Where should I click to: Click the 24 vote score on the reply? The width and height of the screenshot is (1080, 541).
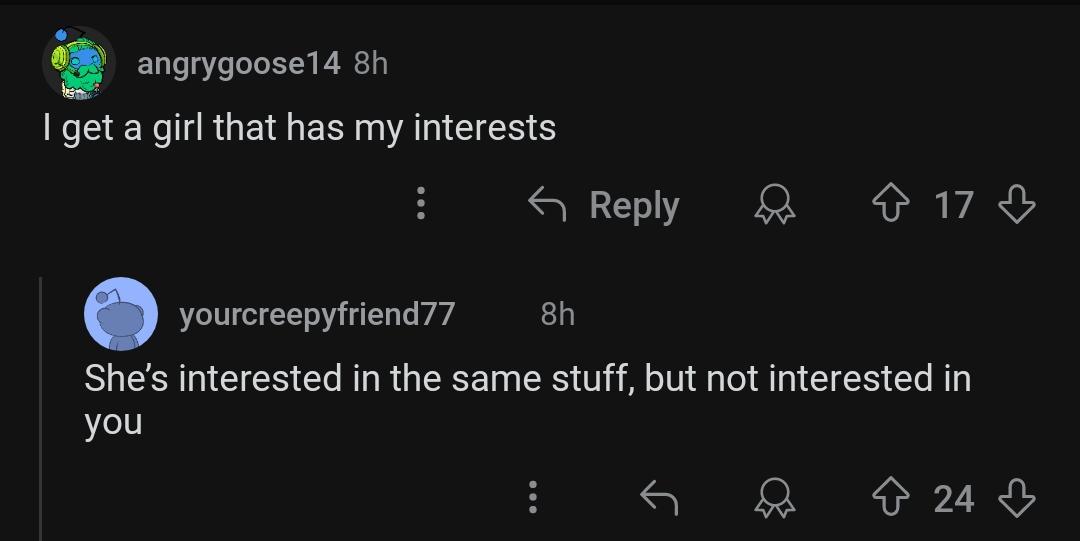tap(953, 497)
